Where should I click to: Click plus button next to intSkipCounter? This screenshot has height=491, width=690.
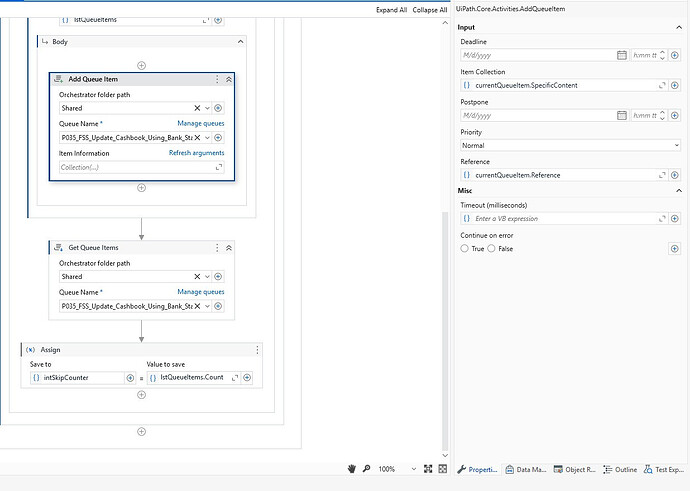[130, 377]
